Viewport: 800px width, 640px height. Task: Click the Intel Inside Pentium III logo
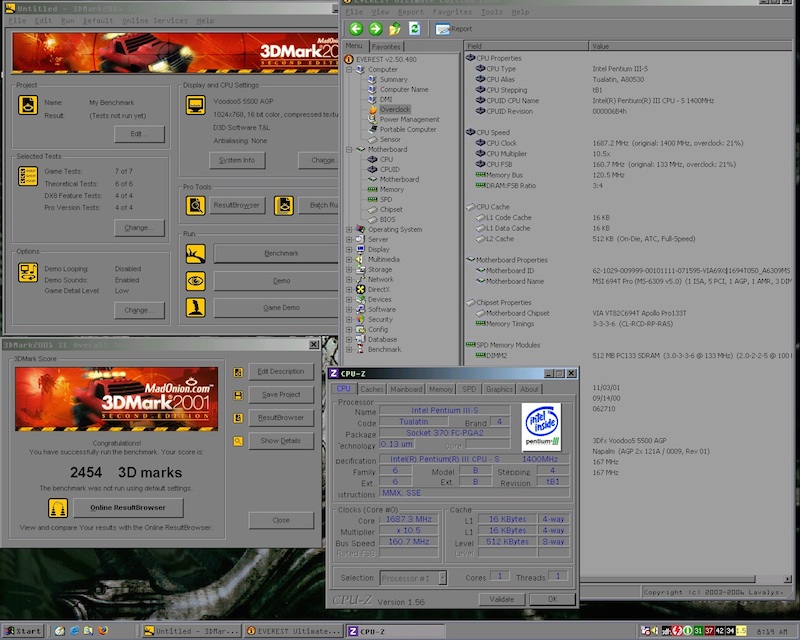[x=541, y=427]
